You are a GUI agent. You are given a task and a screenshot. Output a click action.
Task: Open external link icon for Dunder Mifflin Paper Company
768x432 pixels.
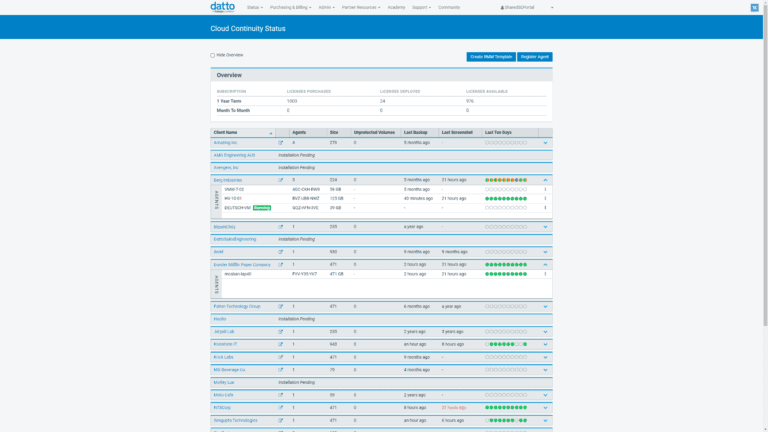[x=281, y=265]
